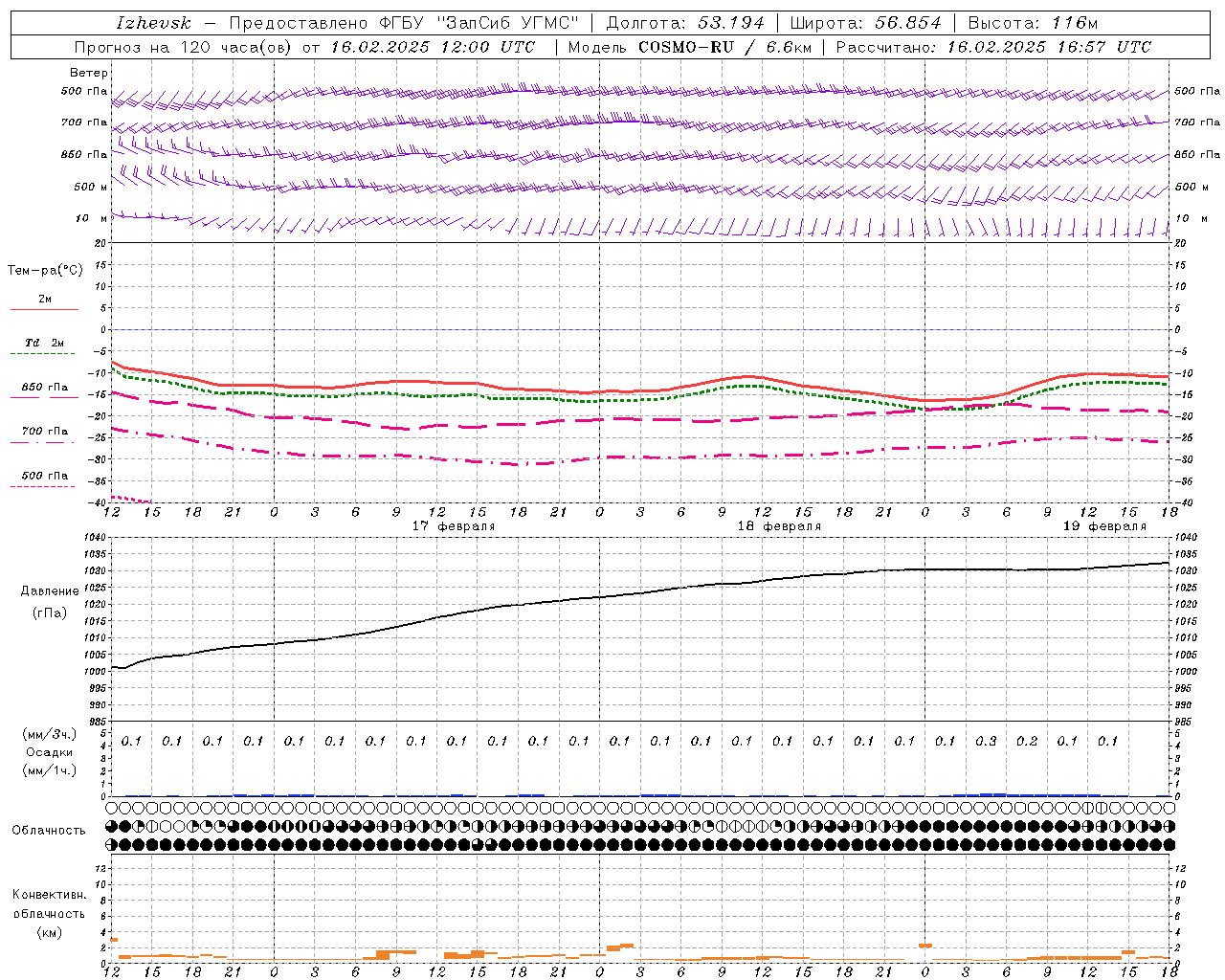The image size is (1225, 980).
Task: Click "Предоставлено ФГБУ ЗапСиб УГМС" provider text
Action: [x=404, y=23]
